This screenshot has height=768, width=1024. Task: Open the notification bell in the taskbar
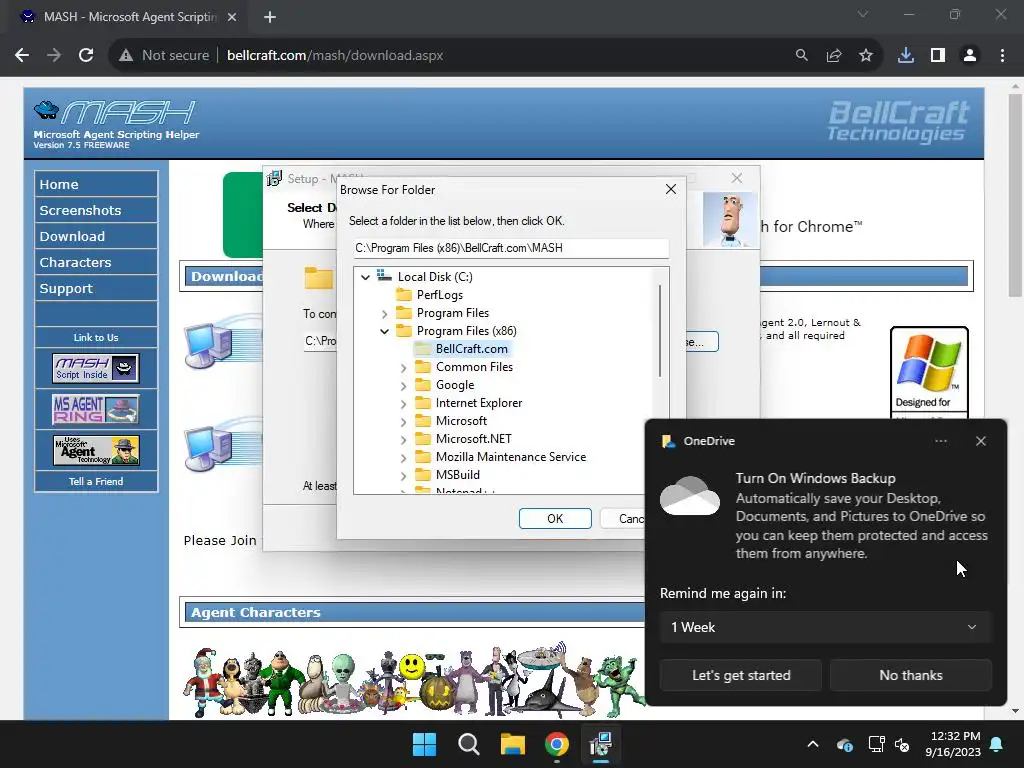[x=997, y=744]
